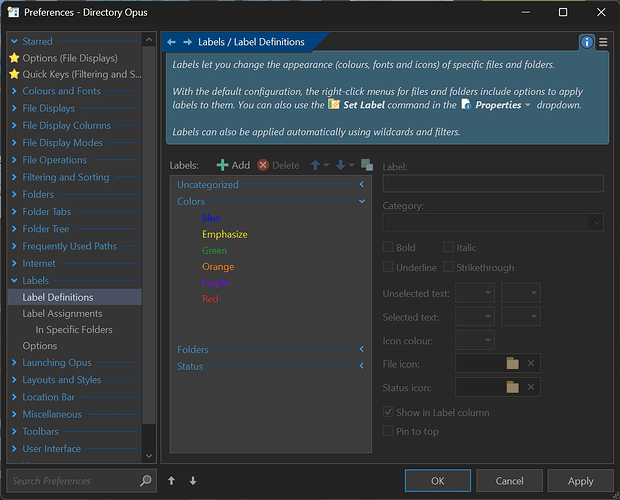Open Quick Keys starred page
Image resolution: width=620 pixels, height=500 pixels.
pos(82,74)
